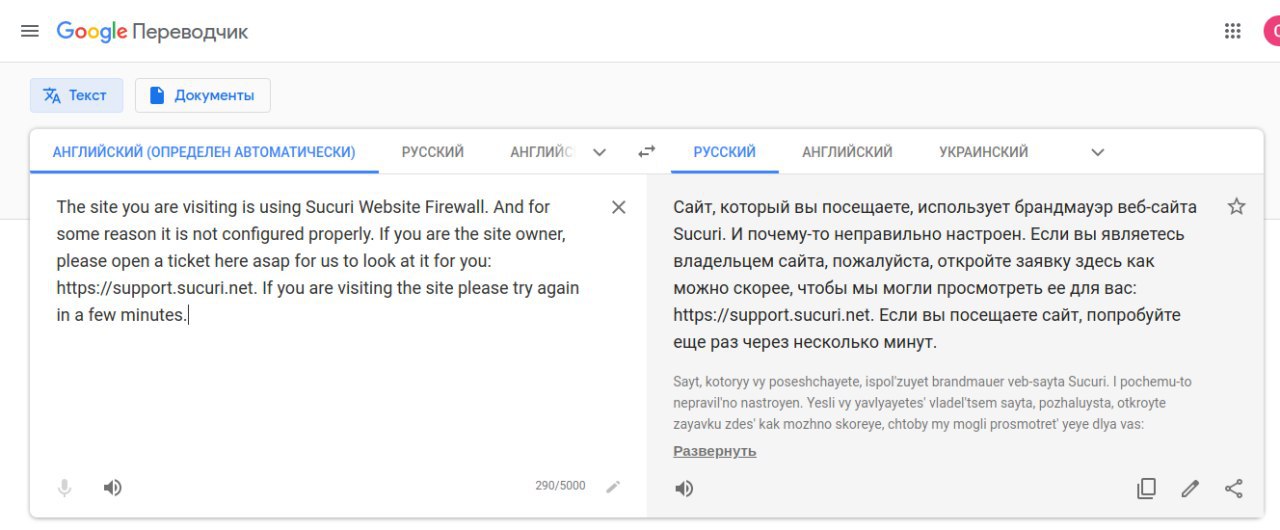
Task: Suggest an edit with pencil icon
Action: tap(1190, 489)
